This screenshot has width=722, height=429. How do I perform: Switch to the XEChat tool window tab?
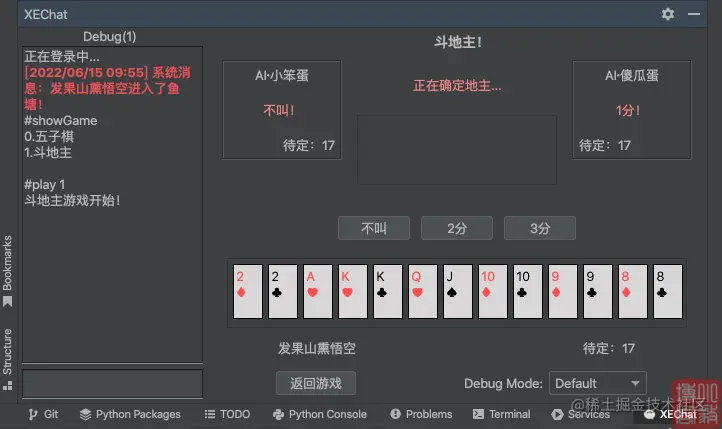pyautogui.click(x=670, y=414)
